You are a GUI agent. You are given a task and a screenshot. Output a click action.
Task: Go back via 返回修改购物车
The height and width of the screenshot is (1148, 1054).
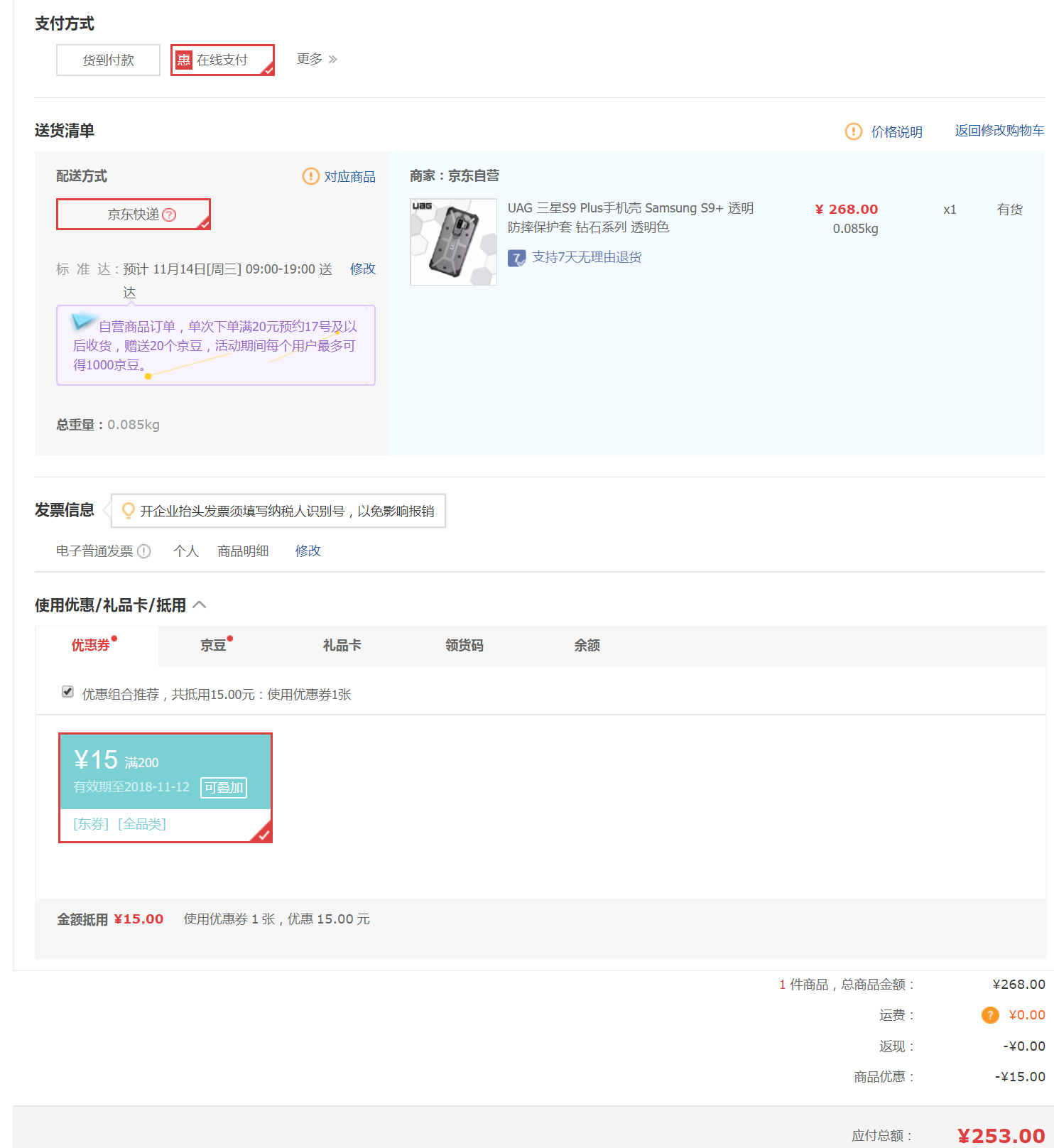999,131
